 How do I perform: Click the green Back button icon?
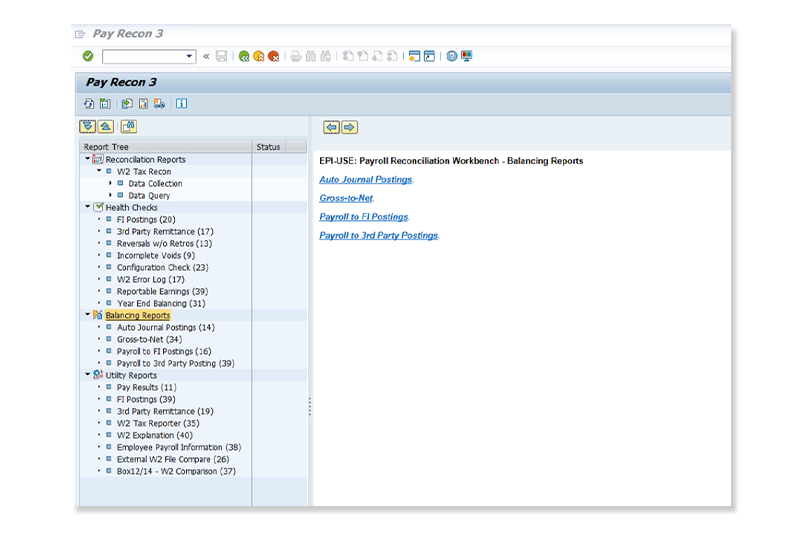244,56
